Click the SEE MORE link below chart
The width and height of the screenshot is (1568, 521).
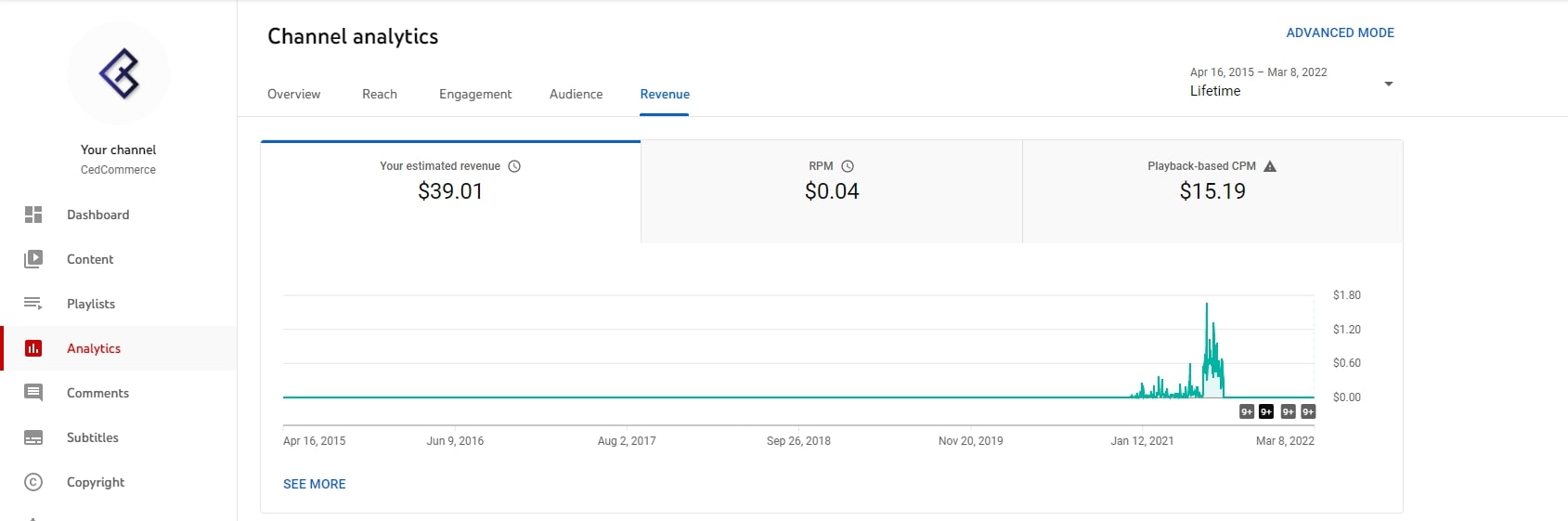tap(315, 484)
